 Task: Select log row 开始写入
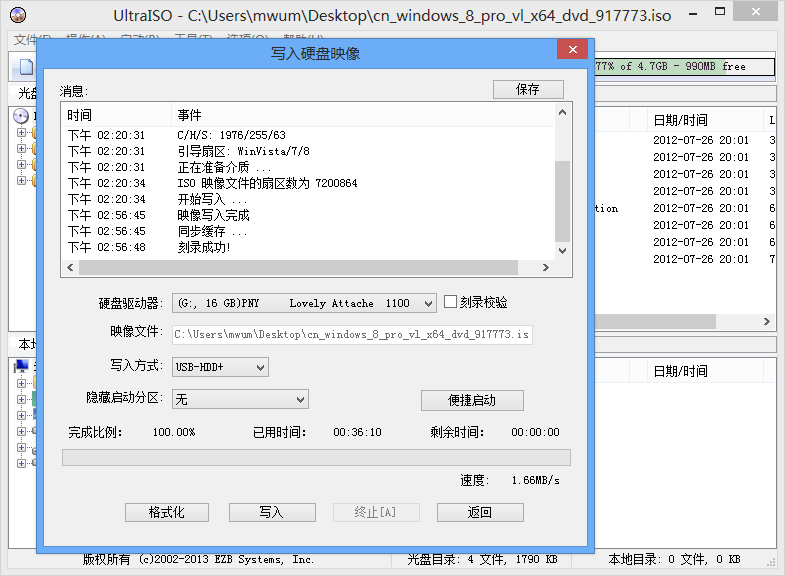[x=308, y=199]
